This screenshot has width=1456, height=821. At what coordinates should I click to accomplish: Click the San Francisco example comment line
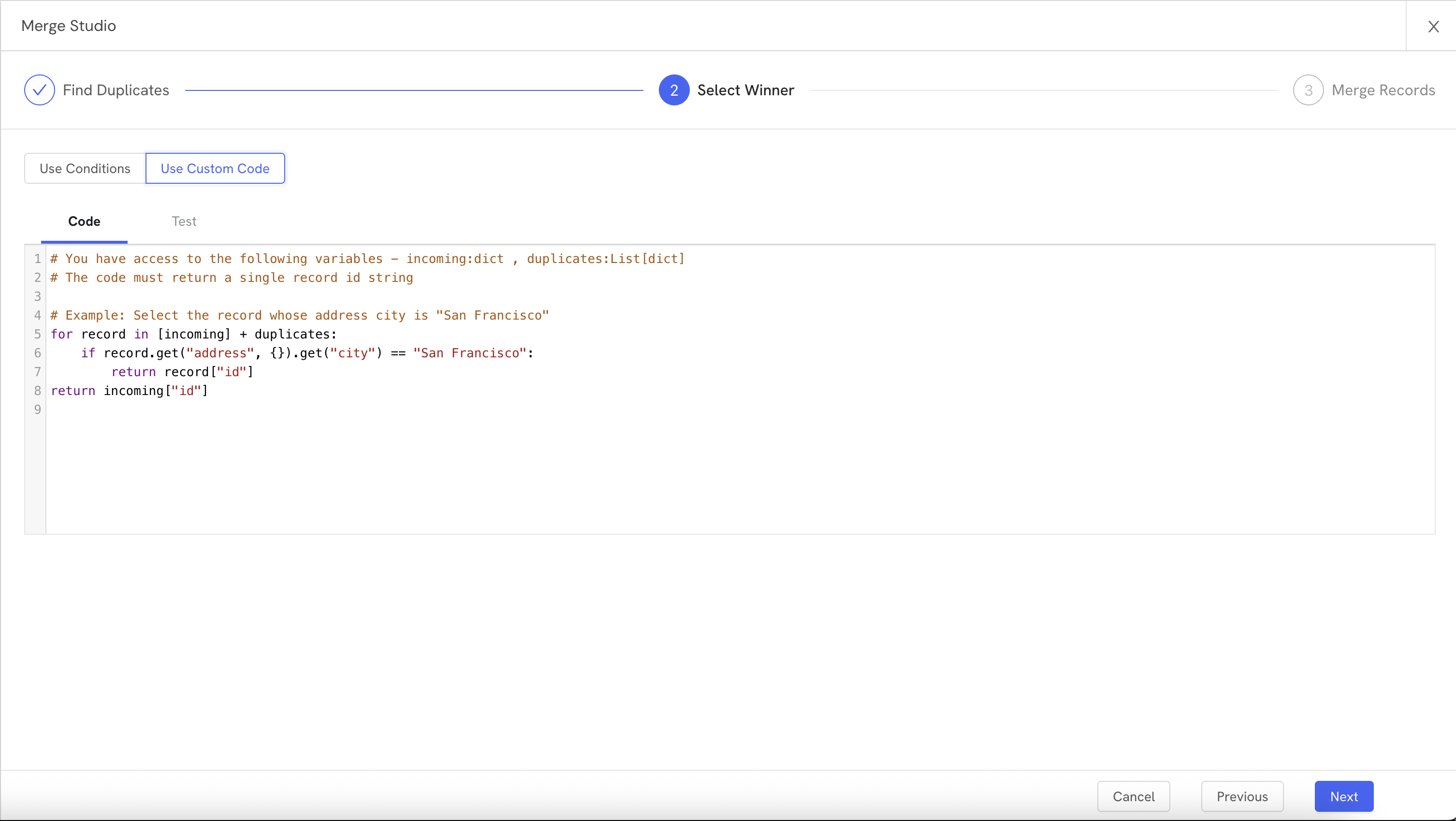pos(300,316)
